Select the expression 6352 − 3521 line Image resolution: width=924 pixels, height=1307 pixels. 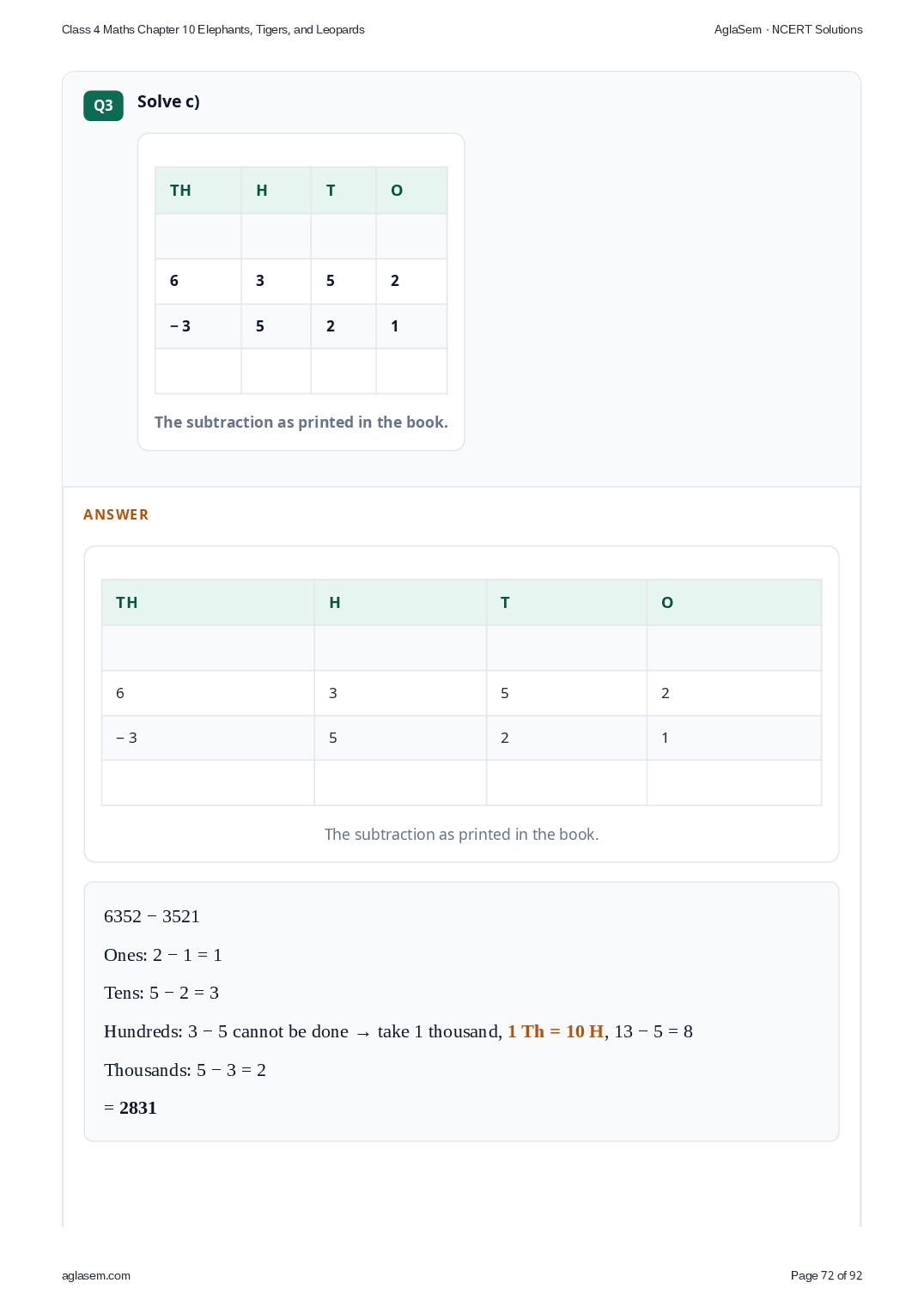[x=152, y=916]
